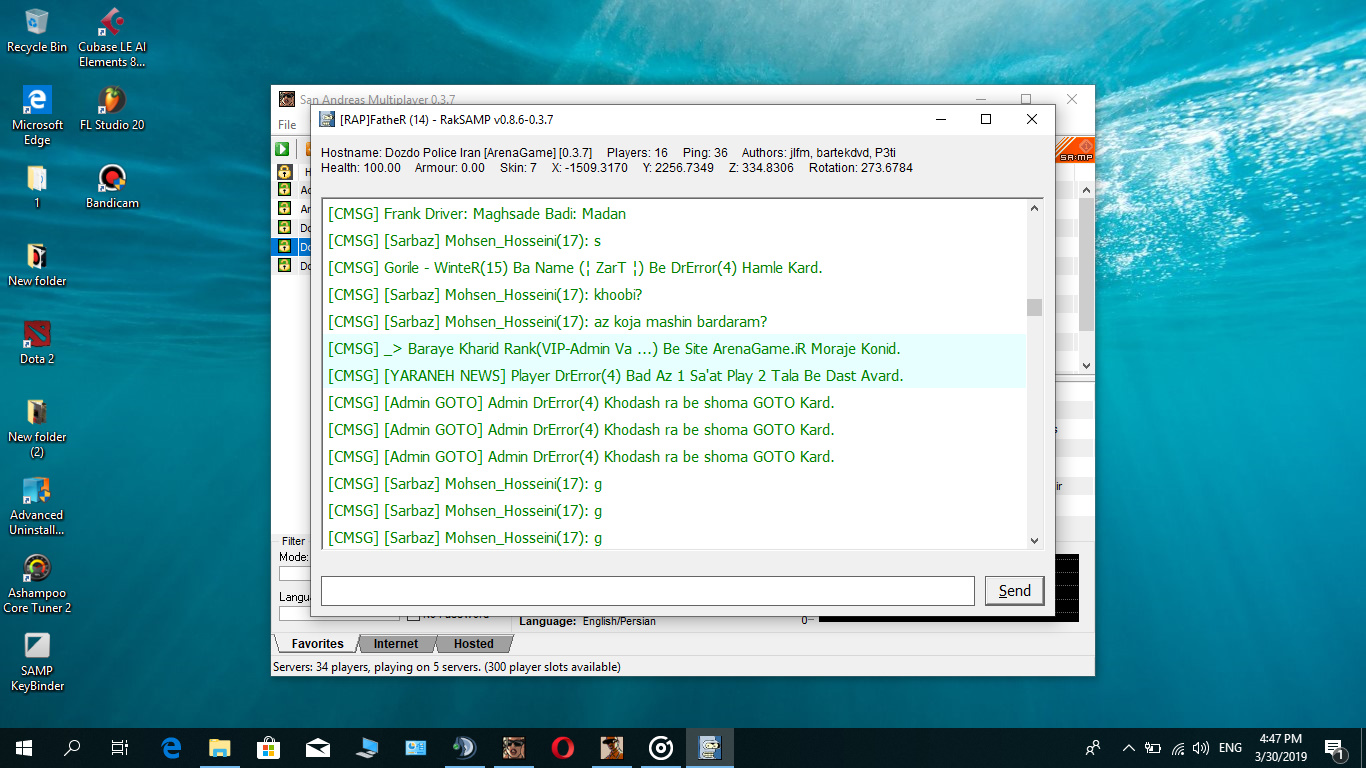Click the green connect arrow in SA-MP toolbar

click(x=284, y=149)
